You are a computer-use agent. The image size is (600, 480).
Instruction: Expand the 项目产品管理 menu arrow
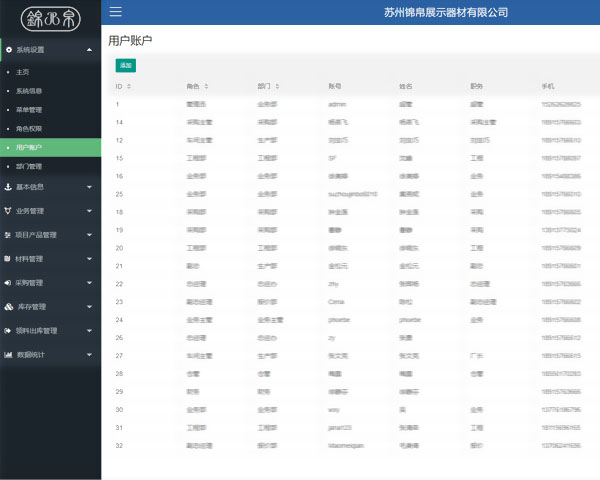tap(90, 235)
